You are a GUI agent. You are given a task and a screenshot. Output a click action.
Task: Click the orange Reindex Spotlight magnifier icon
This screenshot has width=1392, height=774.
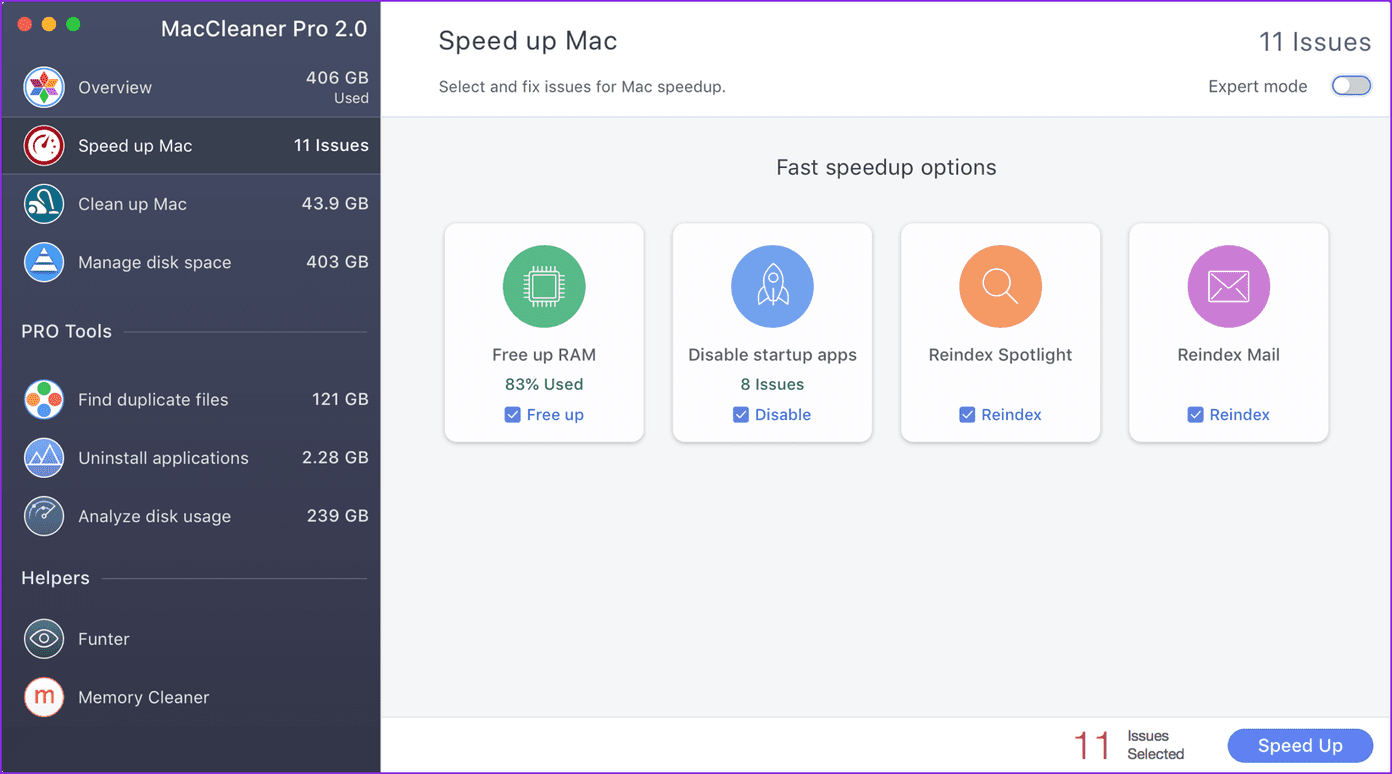(x=1000, y=287)
